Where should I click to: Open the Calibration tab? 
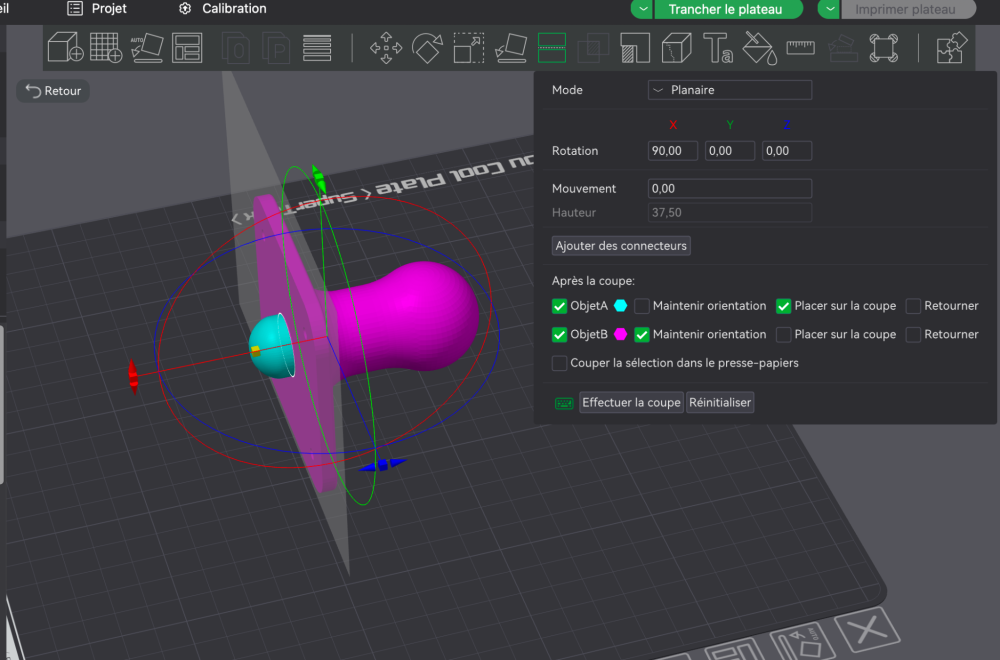click(x=222, y=9)
